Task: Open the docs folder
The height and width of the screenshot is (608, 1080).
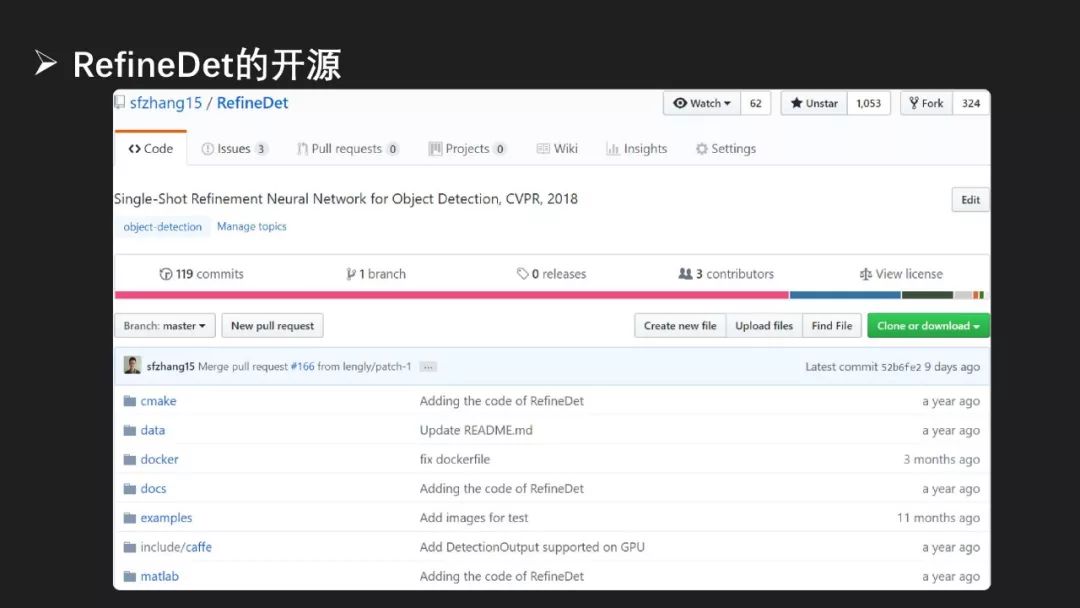Action: coord(153,489)
